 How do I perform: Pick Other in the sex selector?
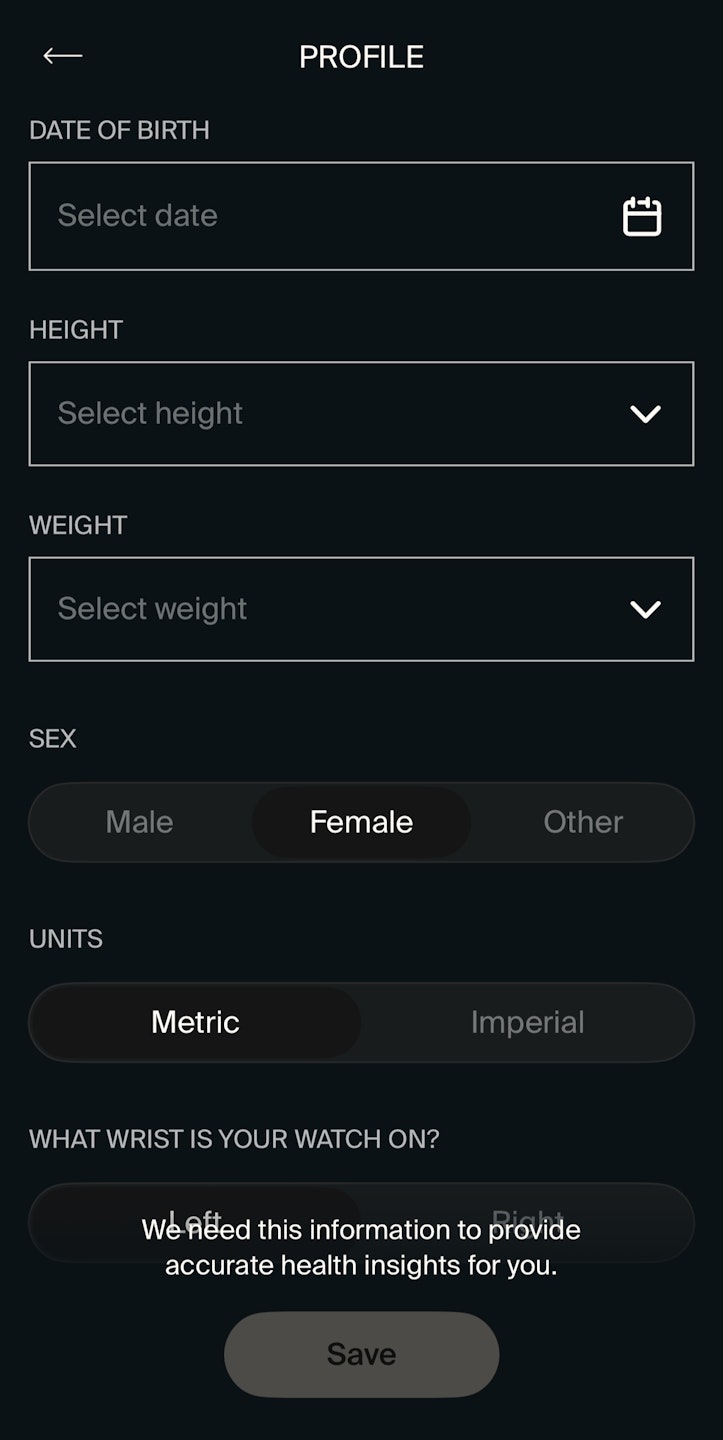point(583,822)
